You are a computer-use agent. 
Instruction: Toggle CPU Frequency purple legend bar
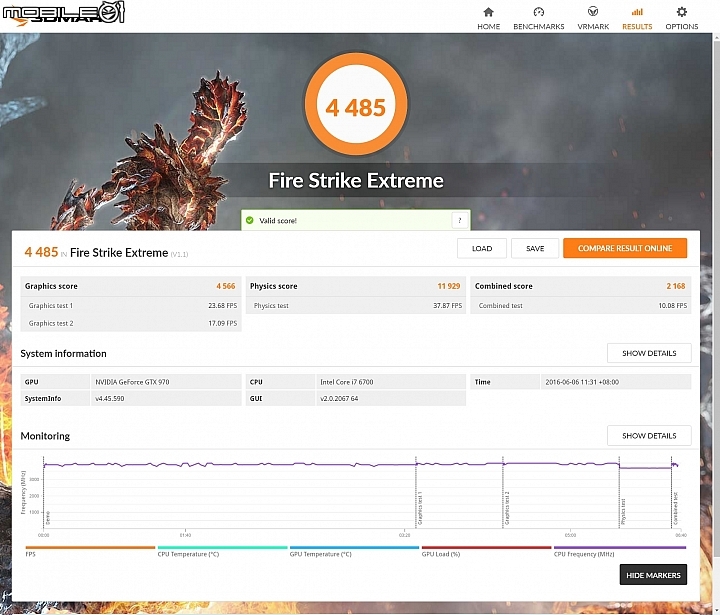pyautogui.click(x=620, y=547)
